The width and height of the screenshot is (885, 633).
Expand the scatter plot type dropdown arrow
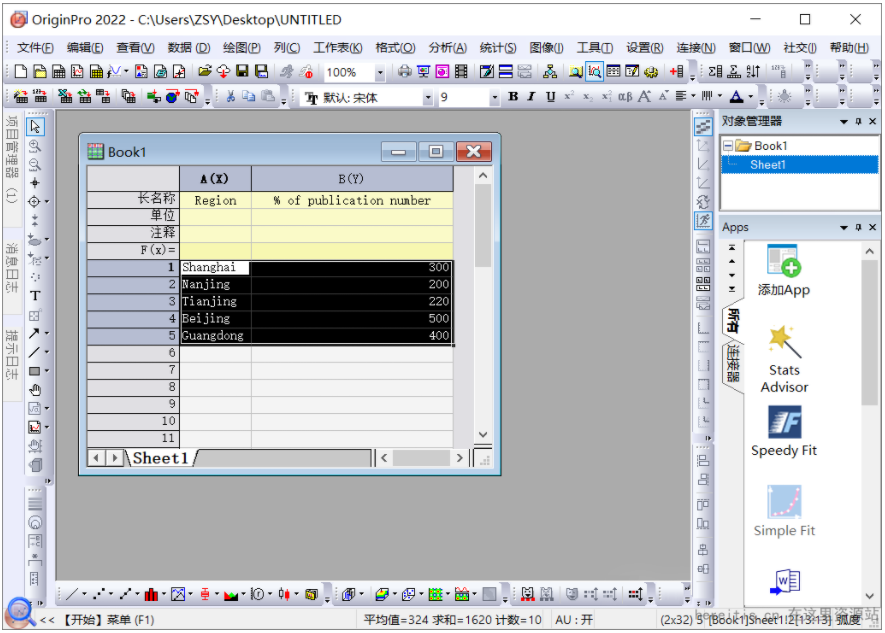(x=111, y=594)
